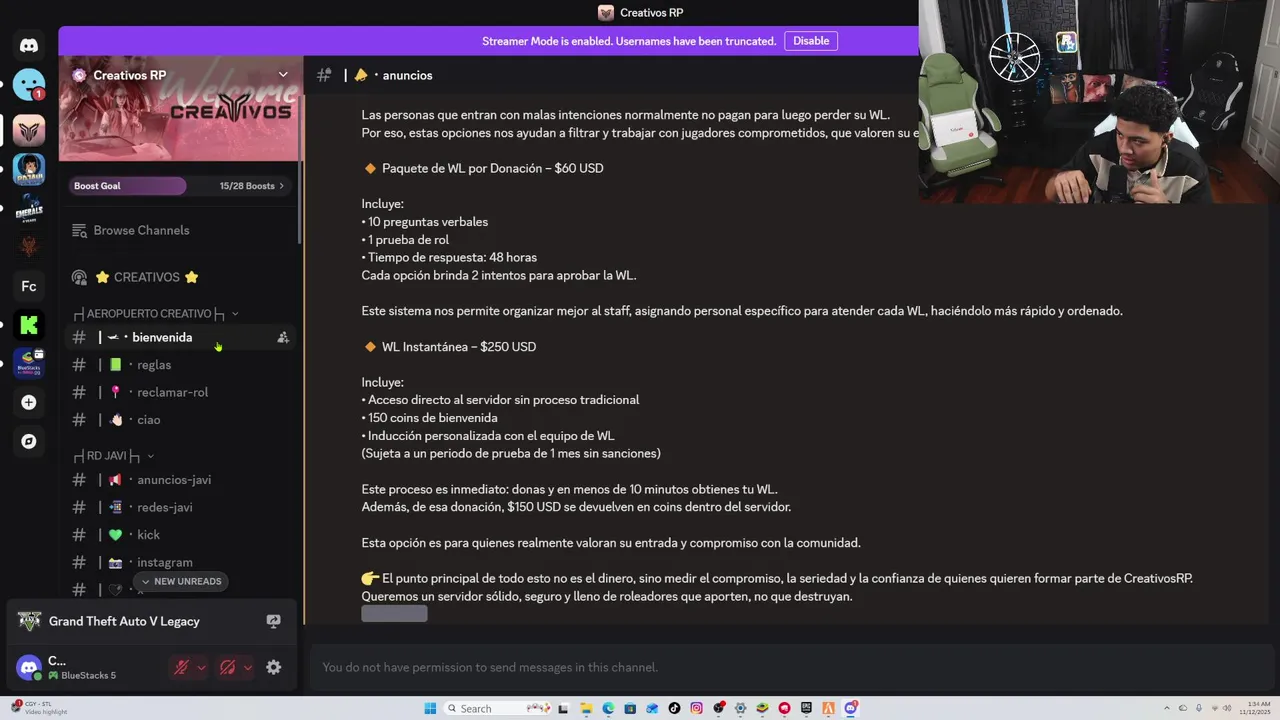Screen dimensions: 1280x720
Task: Click taskbar volume icon
Action: pyautogui.click(x=1227, y=708)
